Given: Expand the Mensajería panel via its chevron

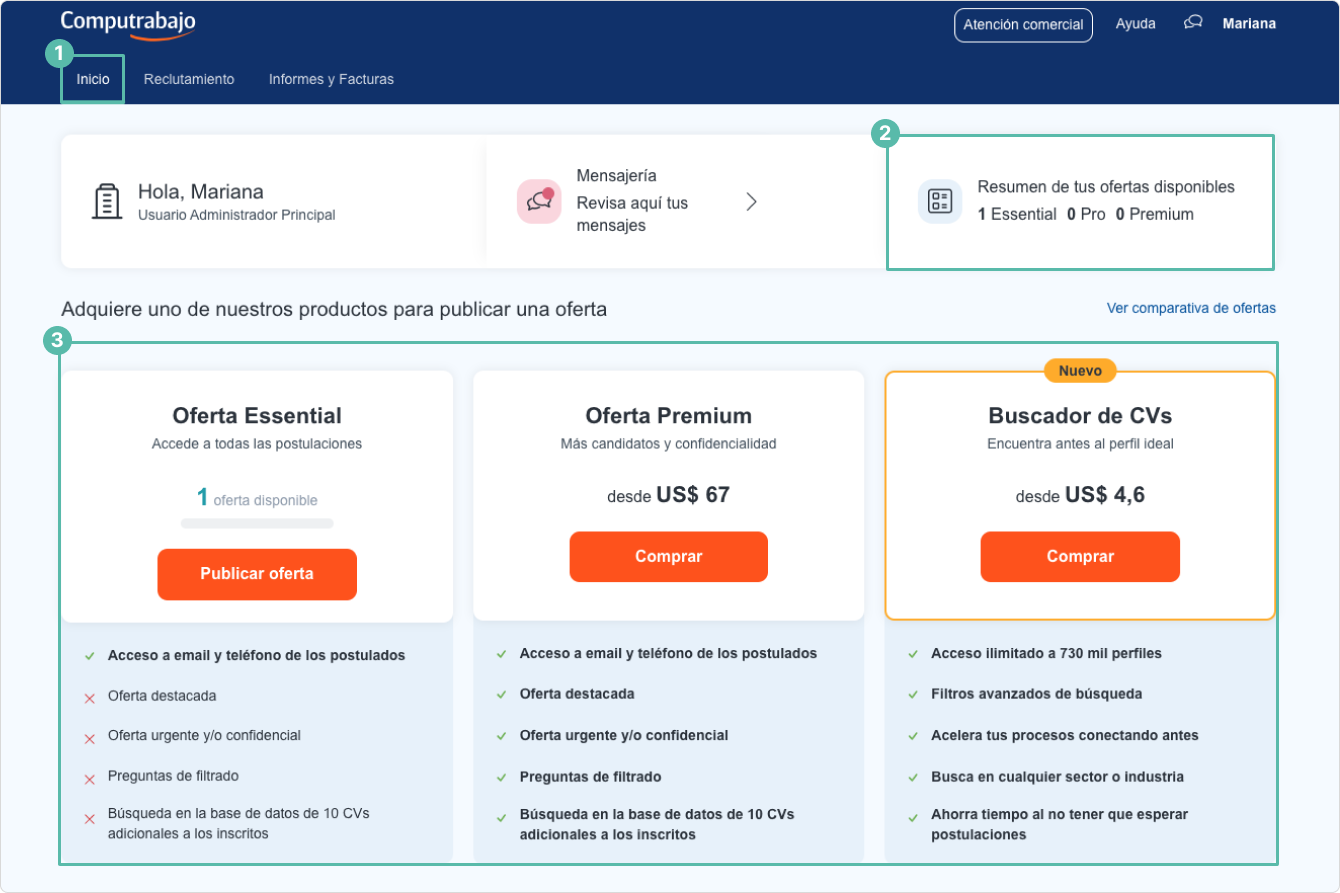Looking at the screenshot, I should [x=751, y=201].
